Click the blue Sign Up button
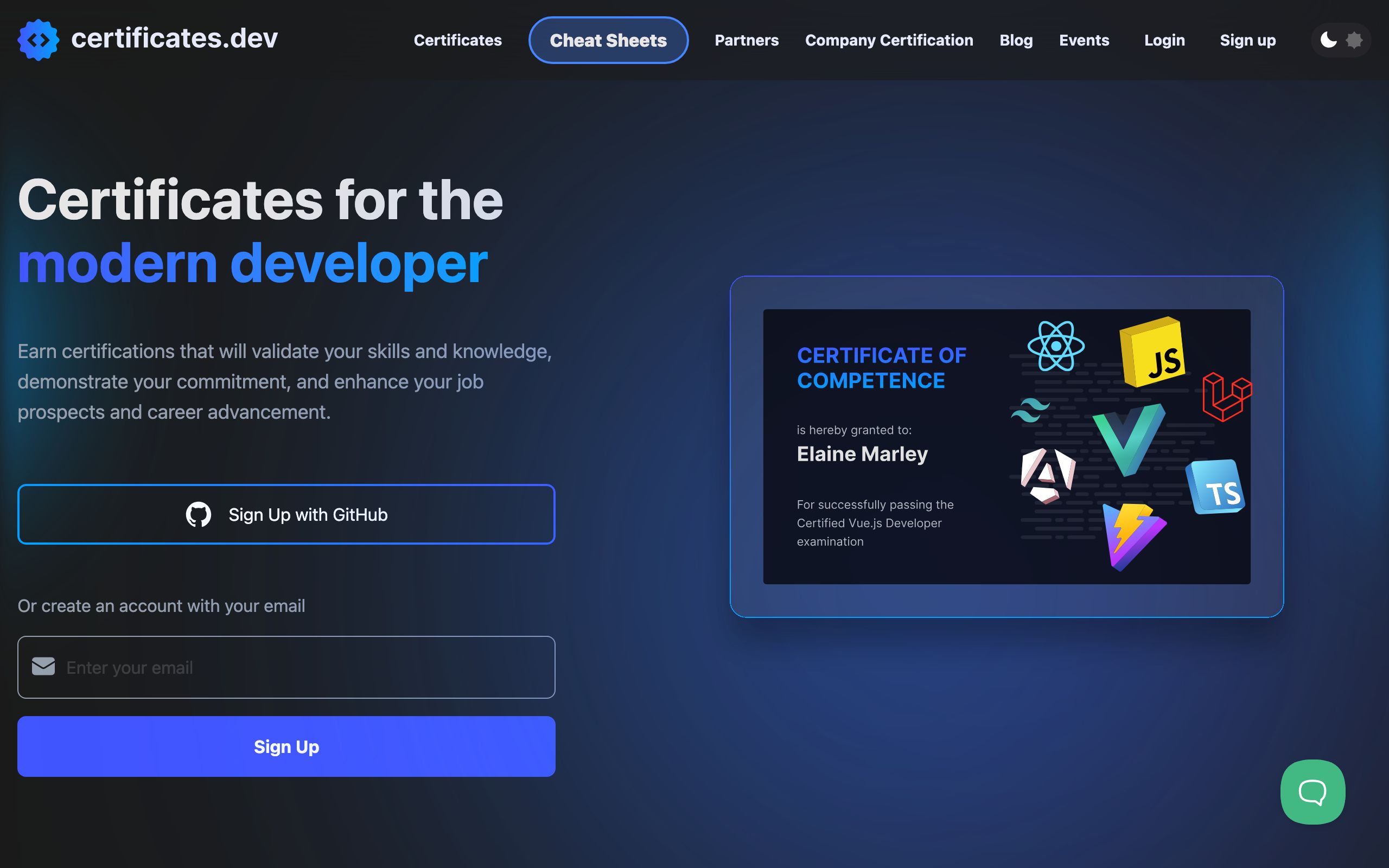 point(286,746)
